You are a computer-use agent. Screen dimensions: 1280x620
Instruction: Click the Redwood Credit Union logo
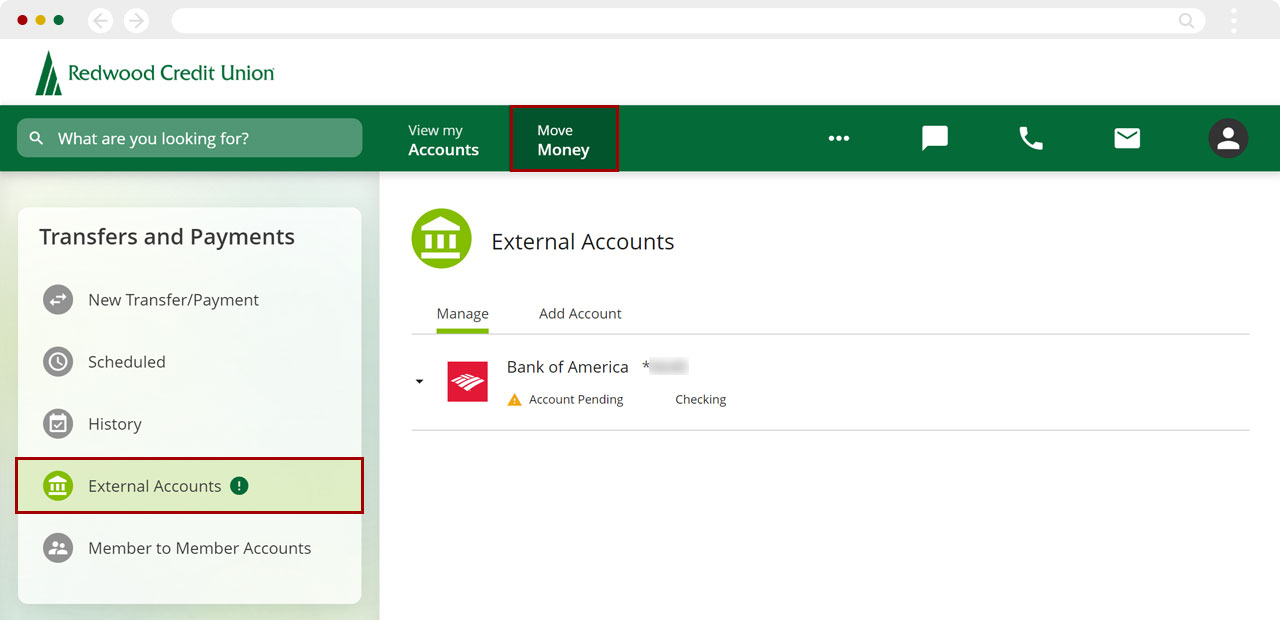pos(155,73)
